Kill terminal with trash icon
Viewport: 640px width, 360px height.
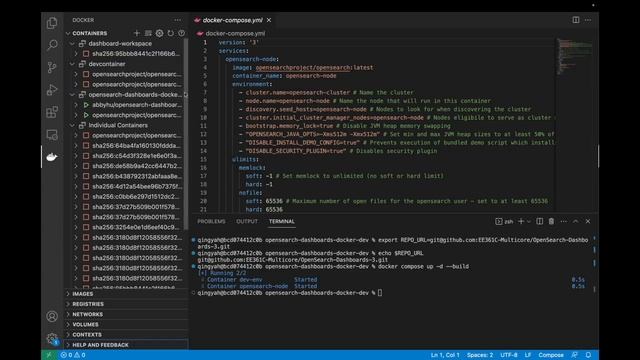pos(551,221)
